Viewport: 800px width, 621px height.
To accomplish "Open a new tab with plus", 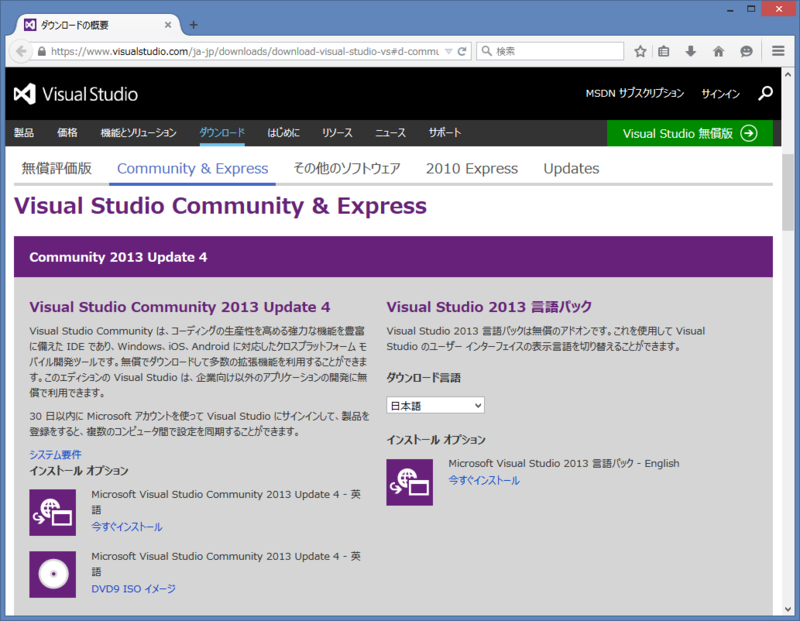I will point(193,24).
